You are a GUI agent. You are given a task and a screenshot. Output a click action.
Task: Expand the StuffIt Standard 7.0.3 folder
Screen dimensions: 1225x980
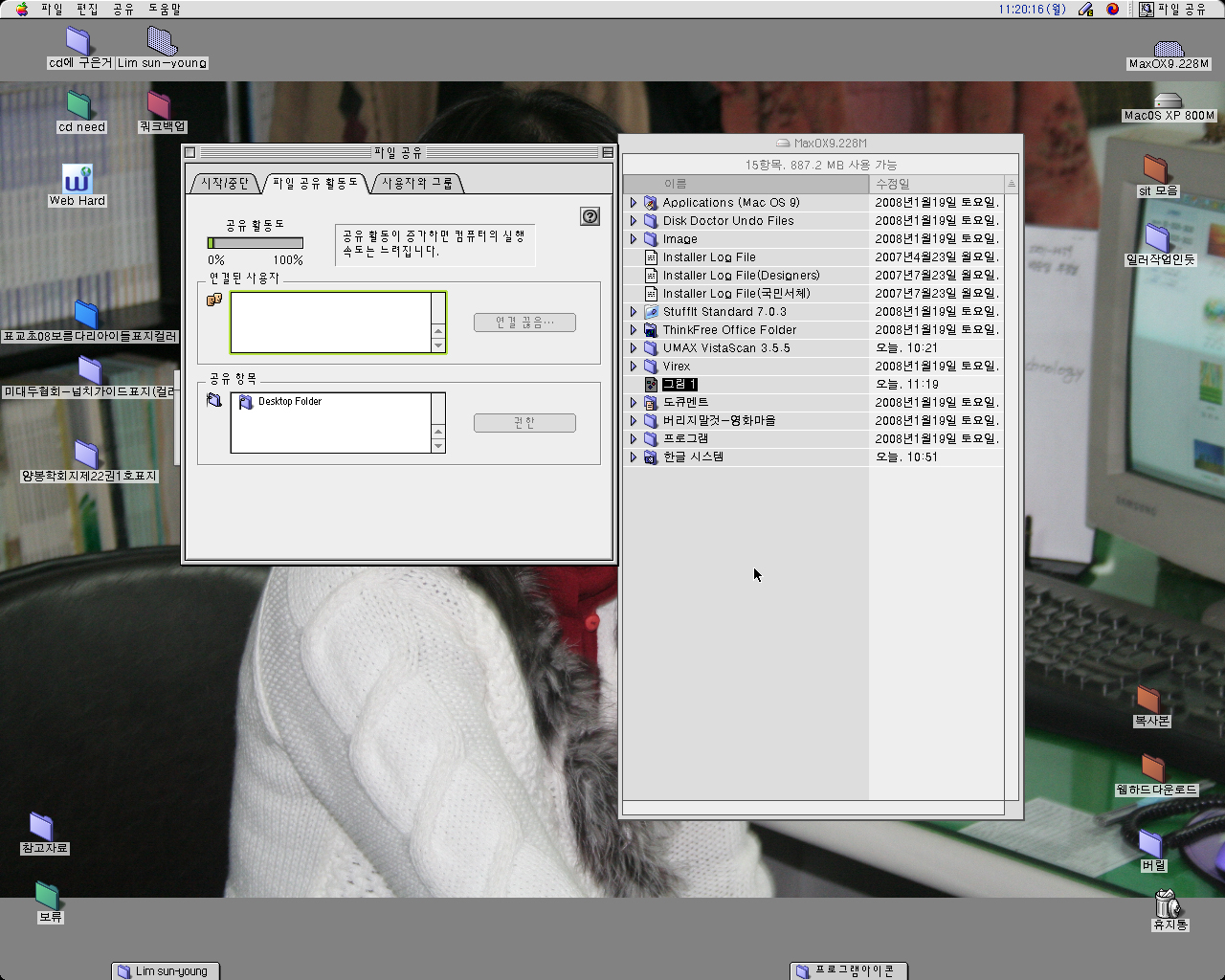tap(633, 312)
